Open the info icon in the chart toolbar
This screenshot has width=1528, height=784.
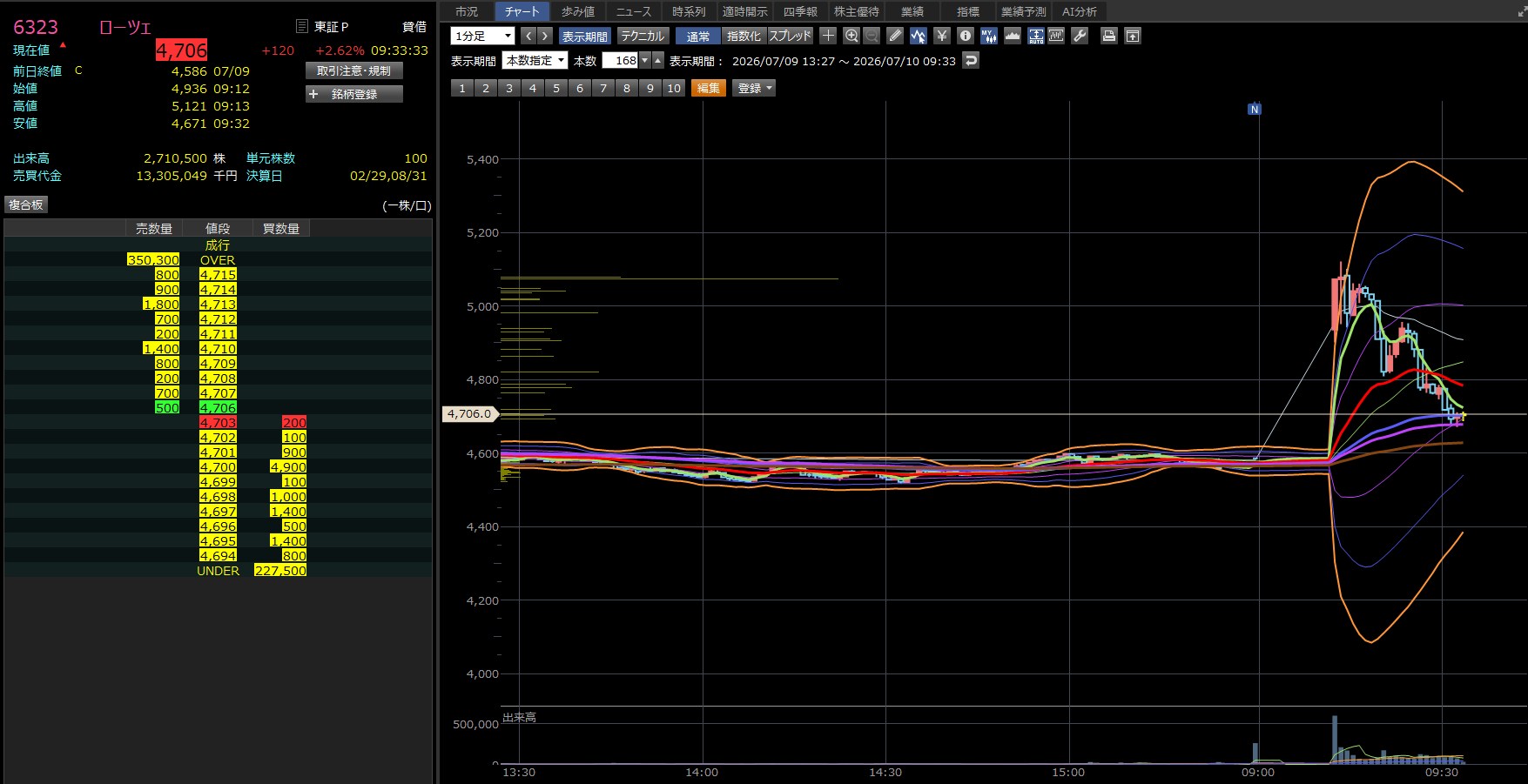(966, 36)
